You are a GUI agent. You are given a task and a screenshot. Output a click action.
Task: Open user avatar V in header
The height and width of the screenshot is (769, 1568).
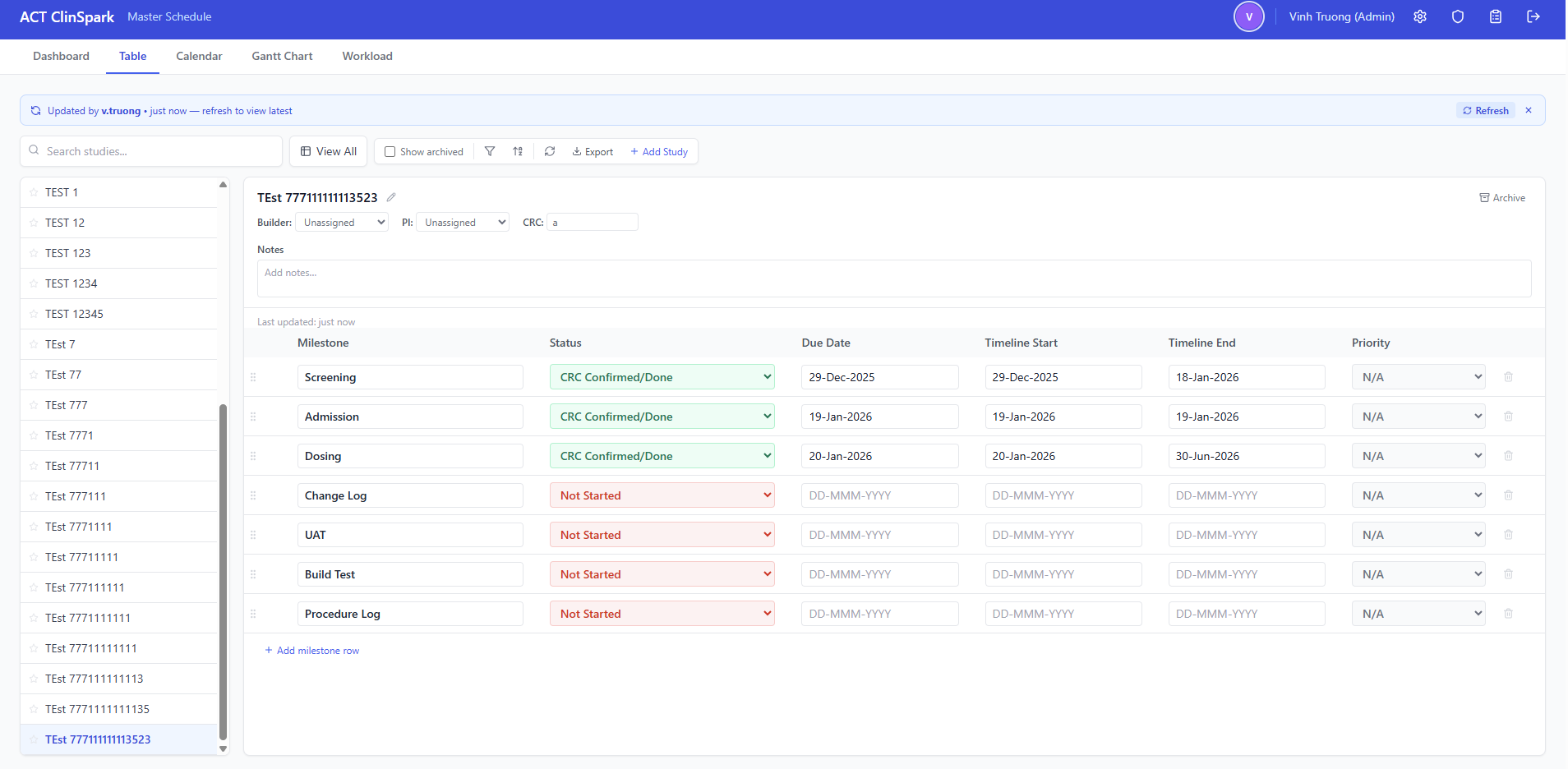tap(1249, 16)
